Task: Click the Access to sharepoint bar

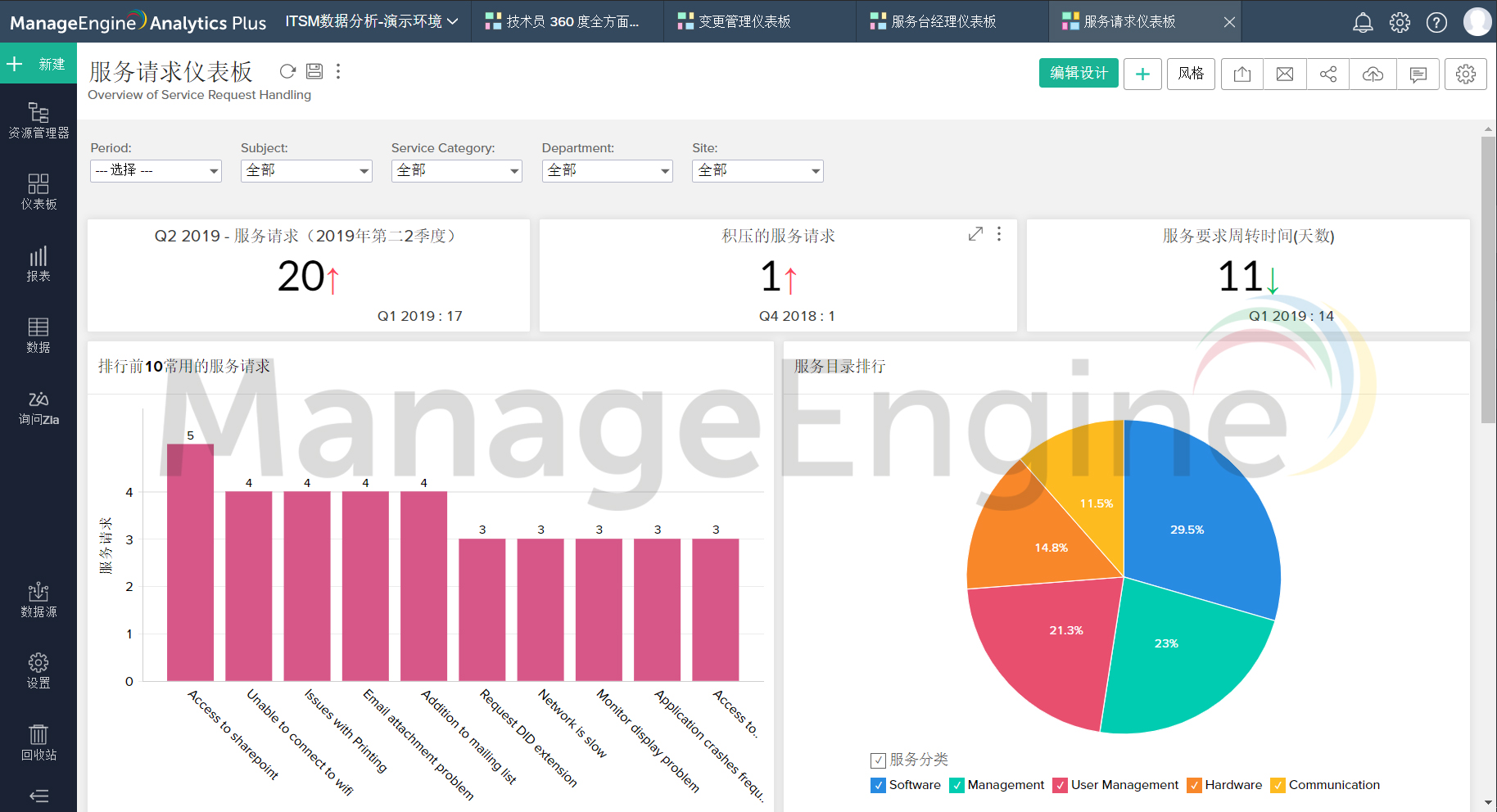Action: (x=190, y=562)
